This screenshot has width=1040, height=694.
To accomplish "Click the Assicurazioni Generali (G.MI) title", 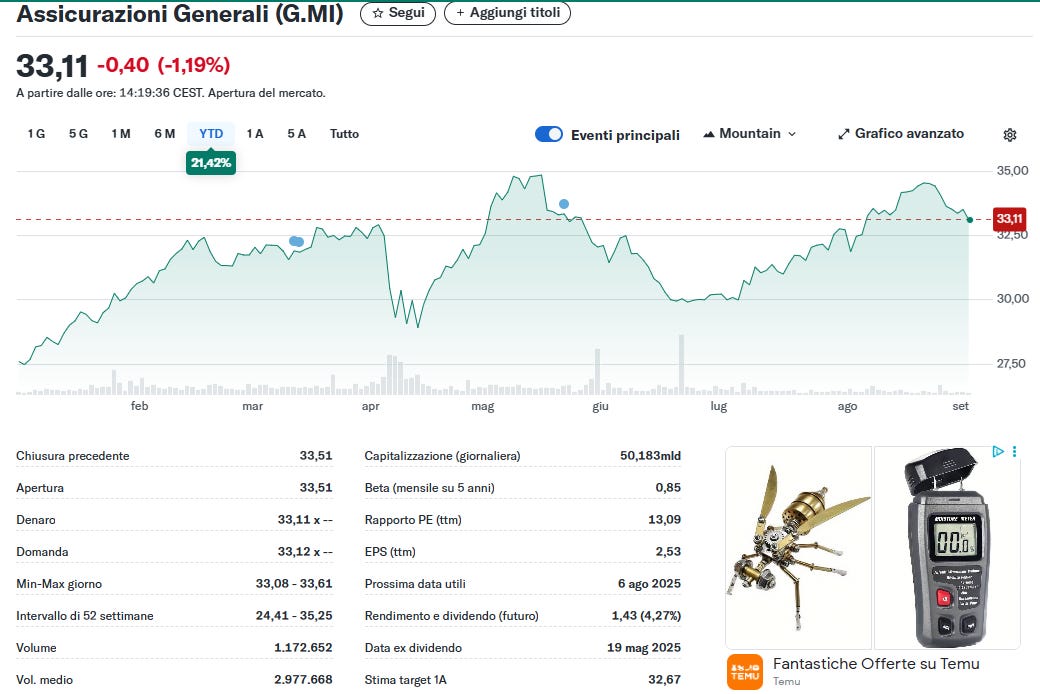I will click(180, 13).
